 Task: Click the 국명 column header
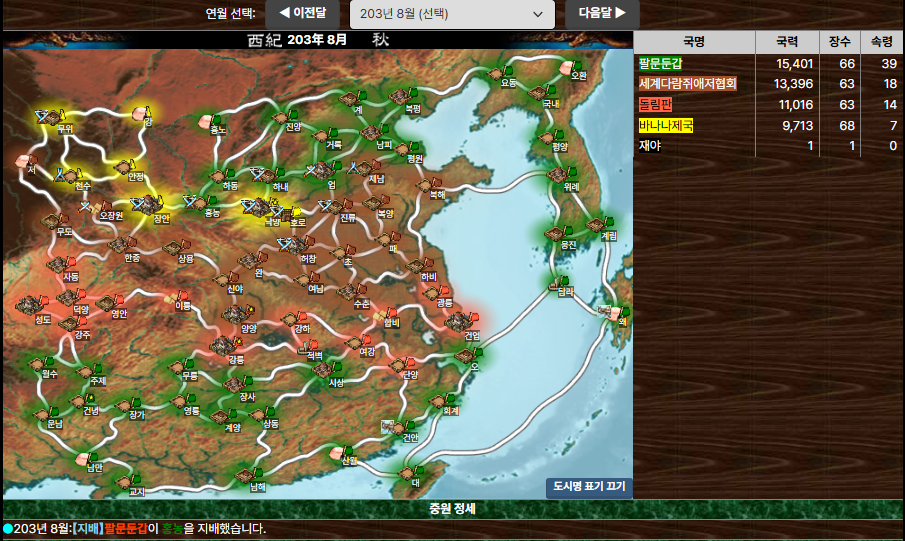tap(694, 42)
